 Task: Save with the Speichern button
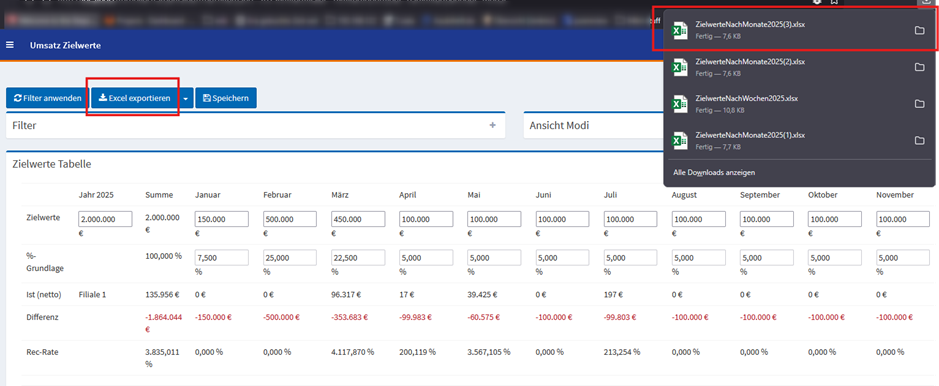[226, 98]
